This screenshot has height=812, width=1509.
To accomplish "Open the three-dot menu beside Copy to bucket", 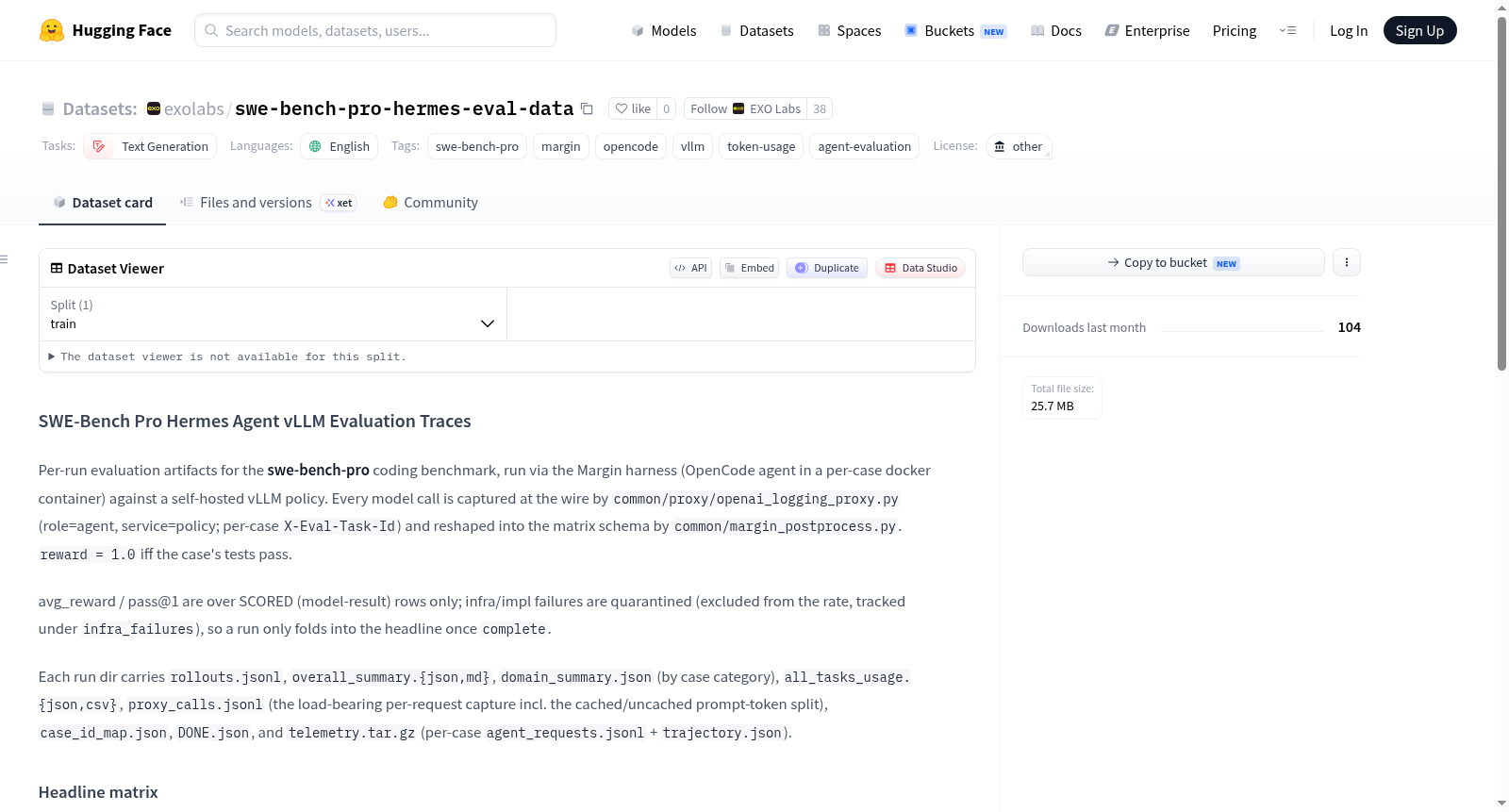I will coord(1347,262).
